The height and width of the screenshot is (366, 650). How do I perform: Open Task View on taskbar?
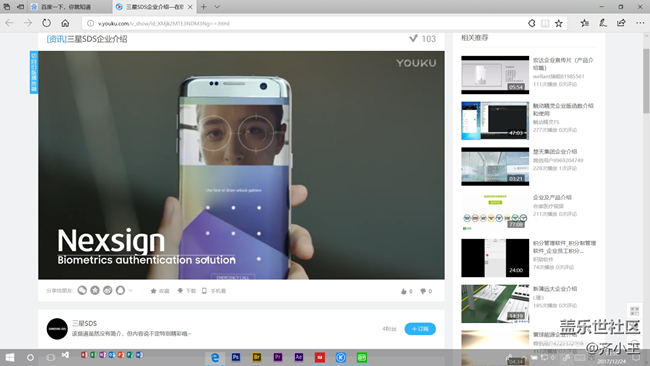[x=51, y=357]
